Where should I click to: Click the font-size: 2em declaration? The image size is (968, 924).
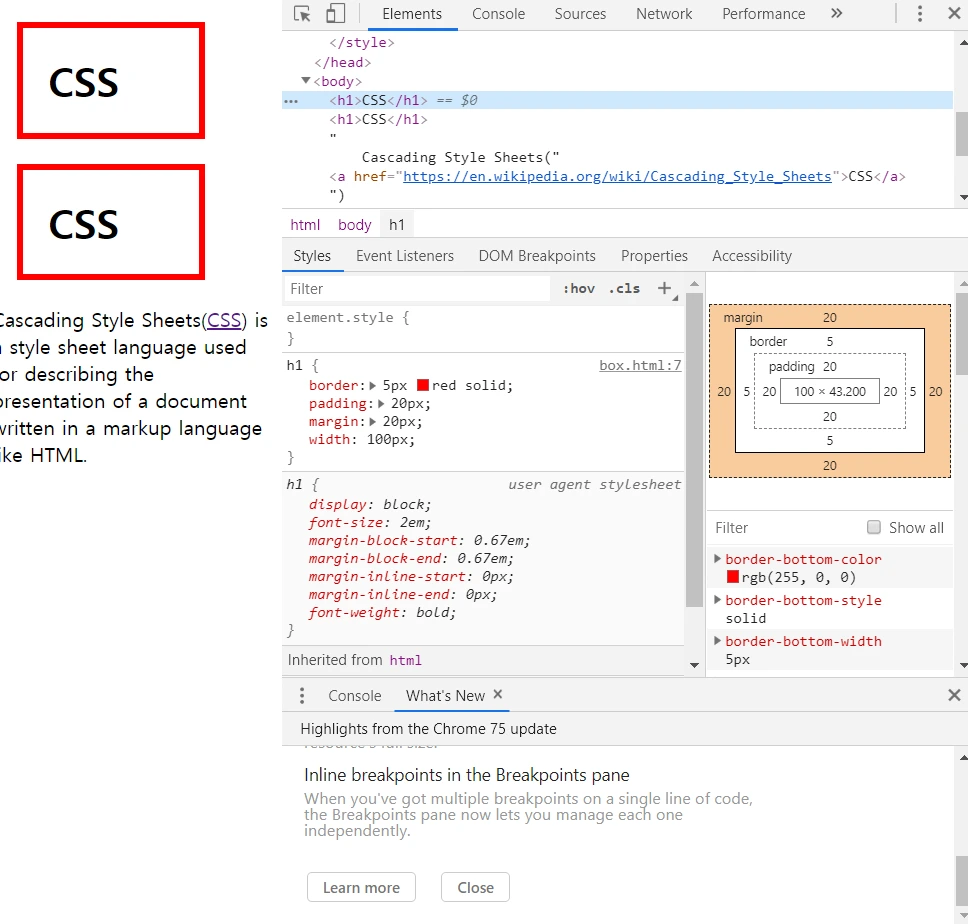click(x=369, y=522)
